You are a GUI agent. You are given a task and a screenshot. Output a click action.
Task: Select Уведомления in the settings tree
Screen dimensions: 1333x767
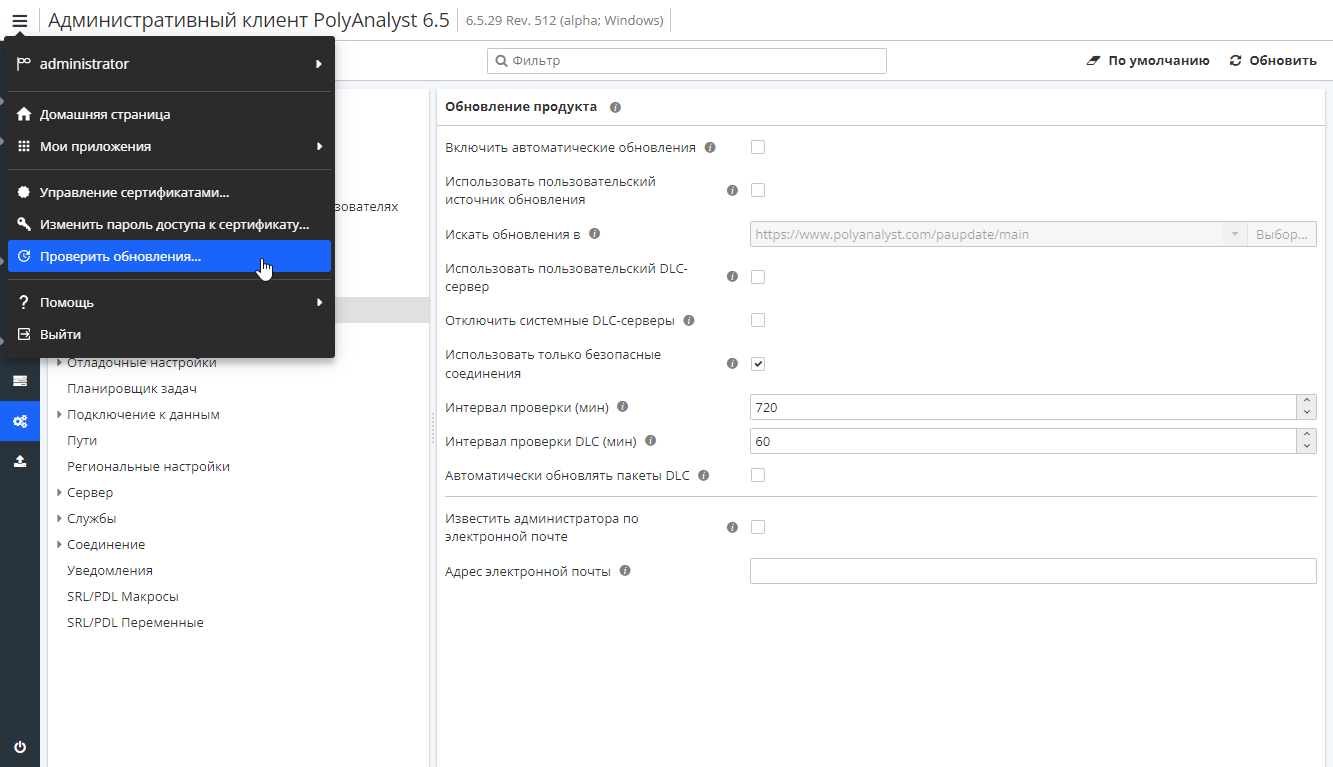[x=110, y=570]
